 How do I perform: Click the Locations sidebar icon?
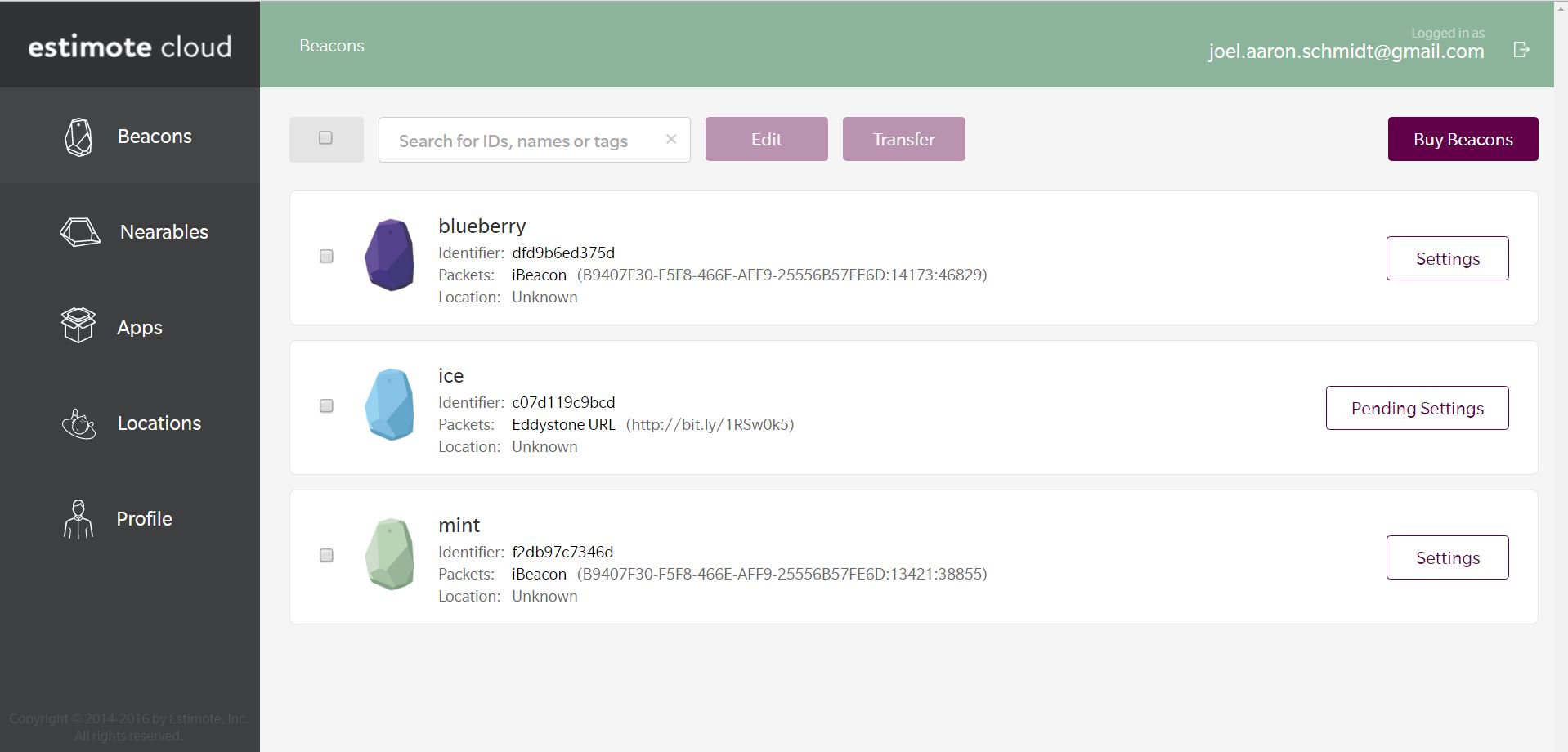click(78, 423)
